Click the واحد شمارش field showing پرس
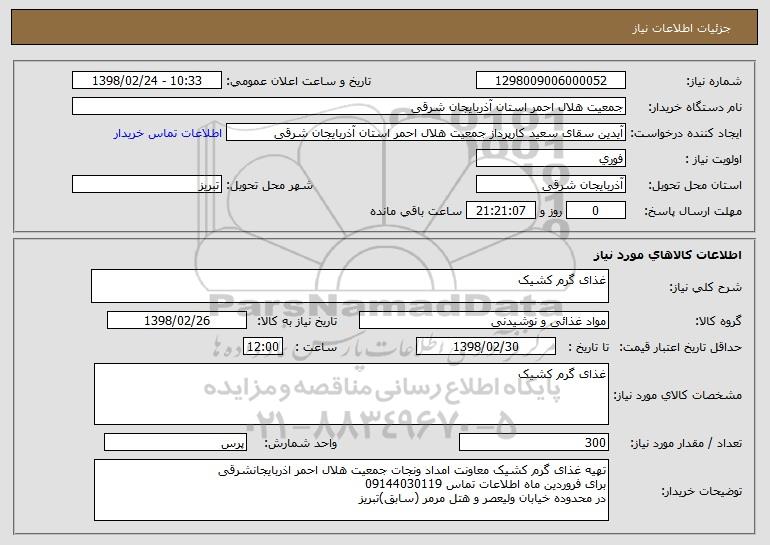The width and height of the screenshot is (770, 545). (x=175, y=442)
